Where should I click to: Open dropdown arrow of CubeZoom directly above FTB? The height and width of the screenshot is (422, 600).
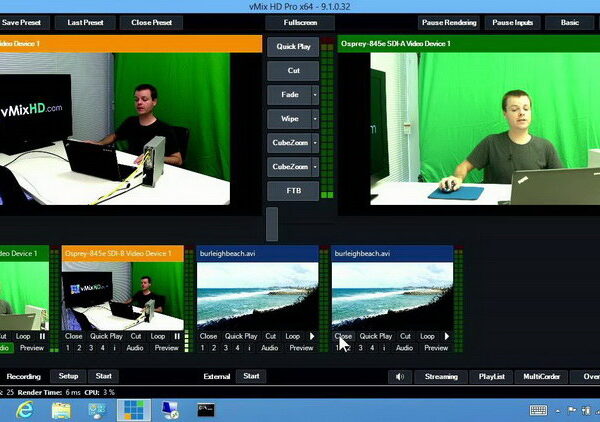coord(315,167)
